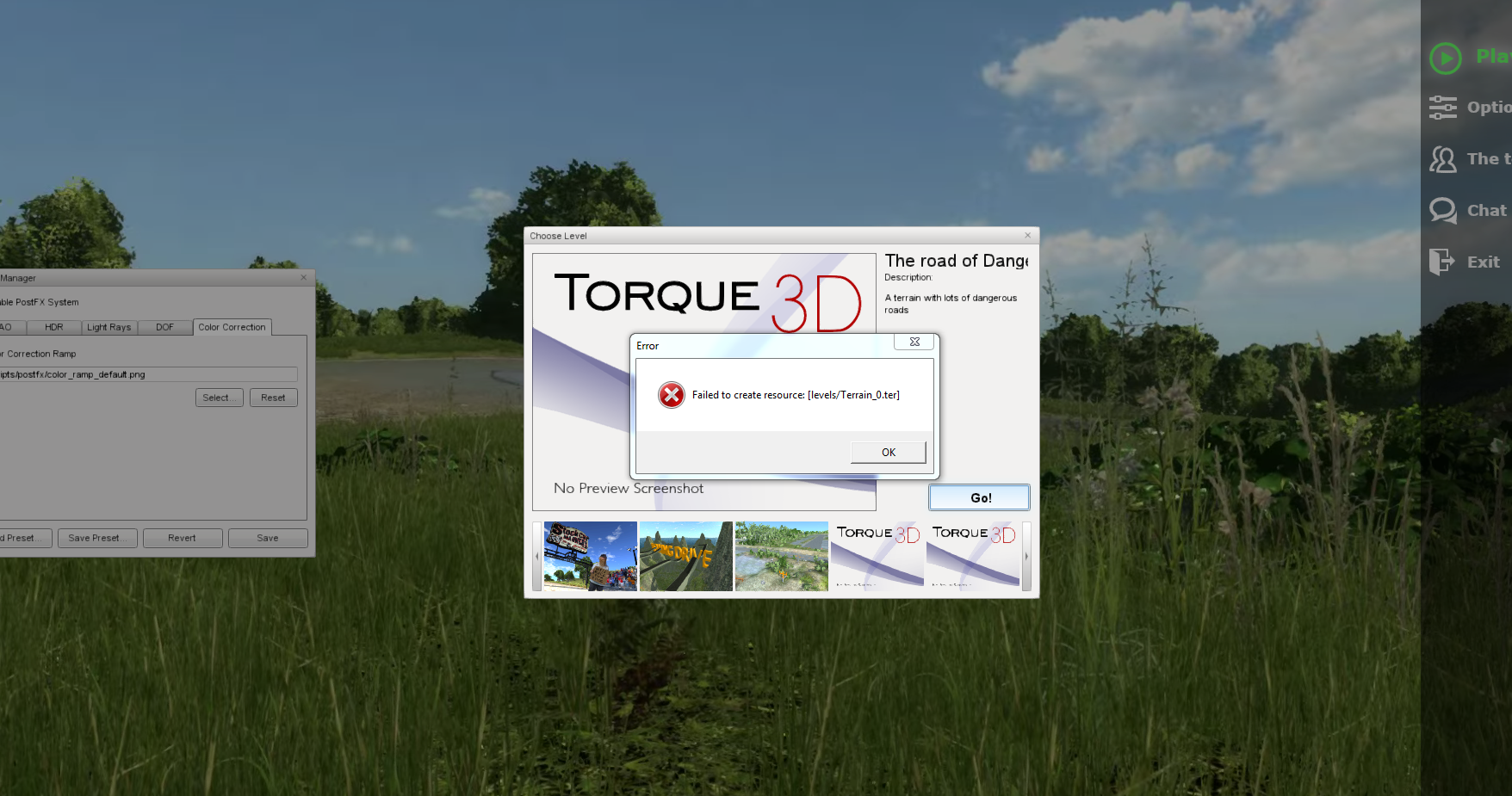Click the Revert button in the PostFX Manager

pos(183,538)
